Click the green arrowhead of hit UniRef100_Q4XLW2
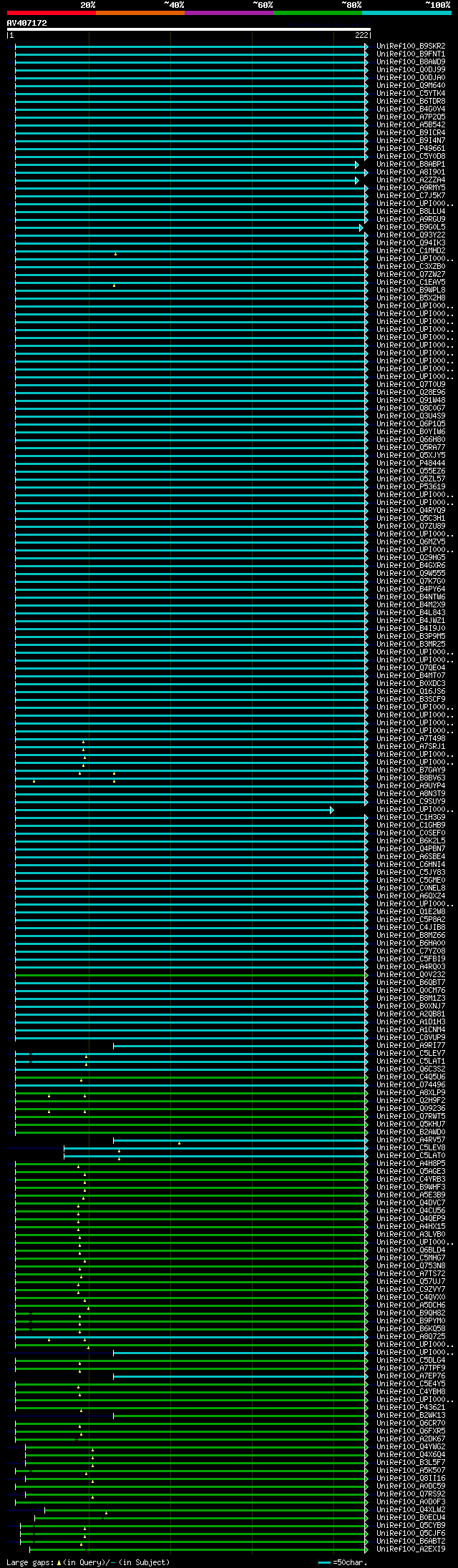The height and width of the screenshot is (1568, 458). pos(366,1510)
